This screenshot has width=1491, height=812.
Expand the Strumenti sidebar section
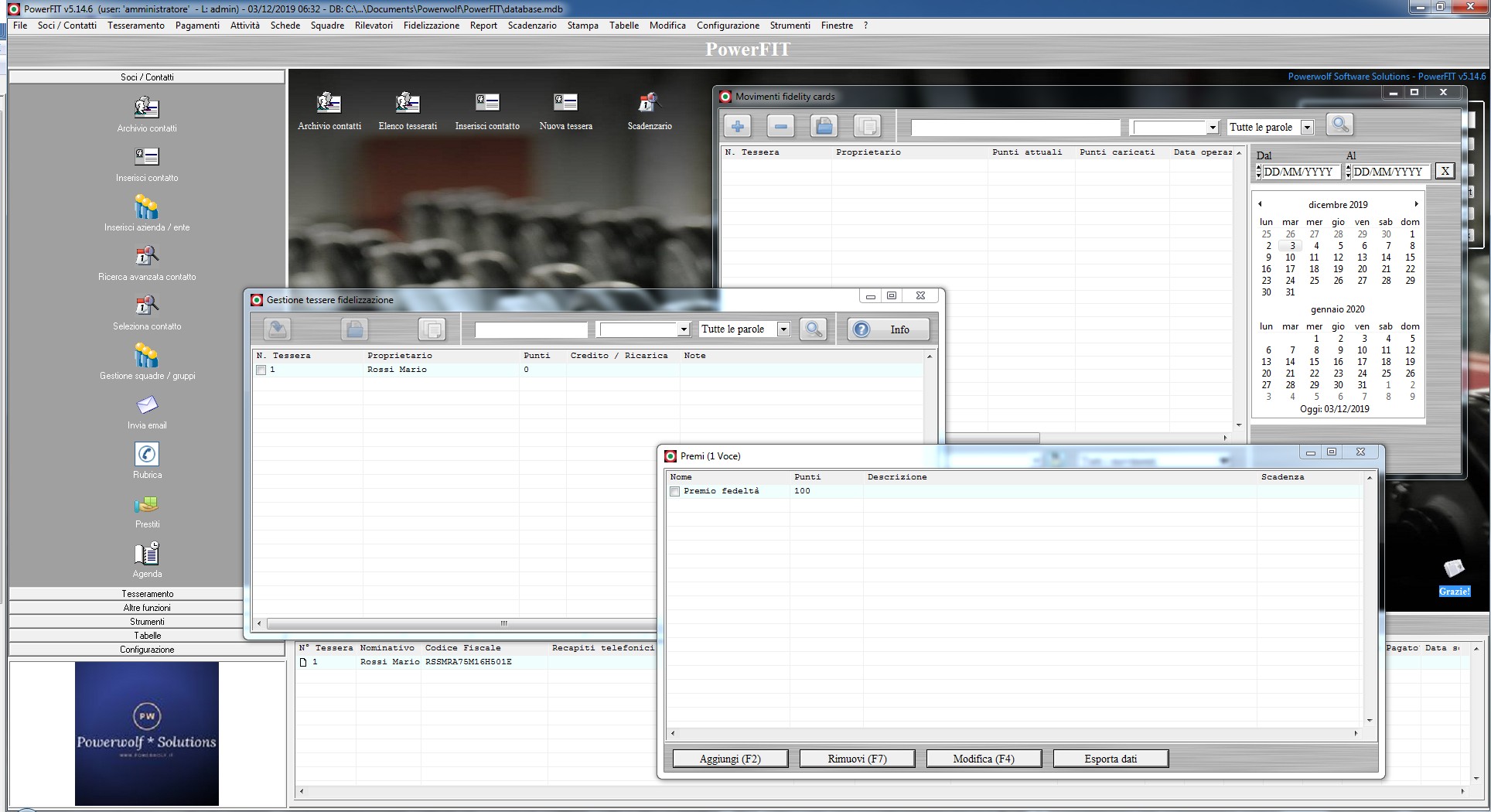[x=147, y=622]
